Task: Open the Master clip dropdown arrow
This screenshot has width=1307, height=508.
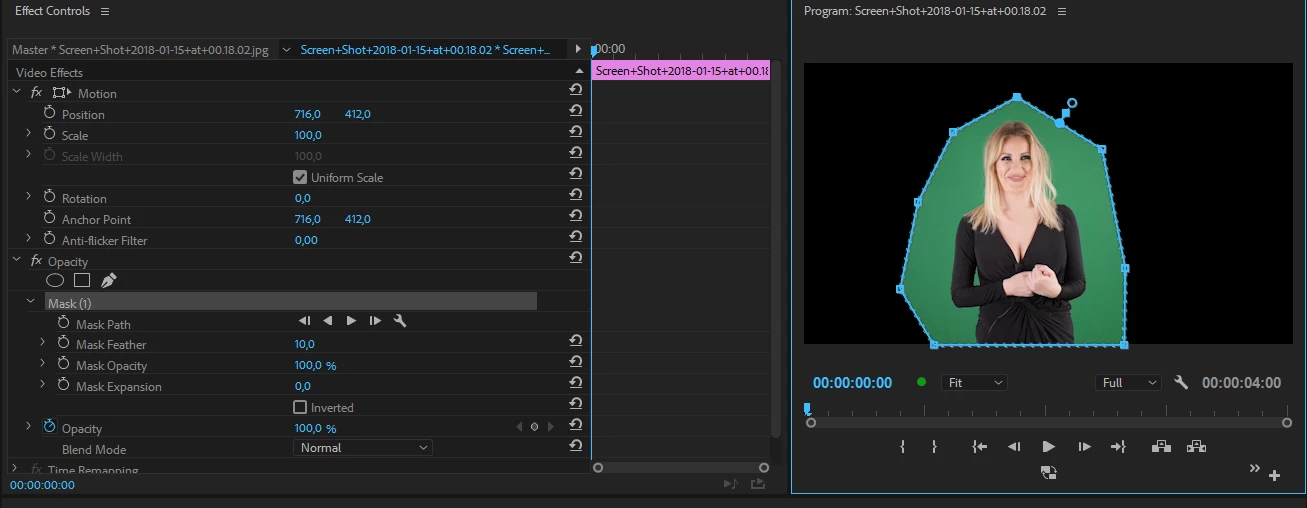Action: (x=286, y=49)
